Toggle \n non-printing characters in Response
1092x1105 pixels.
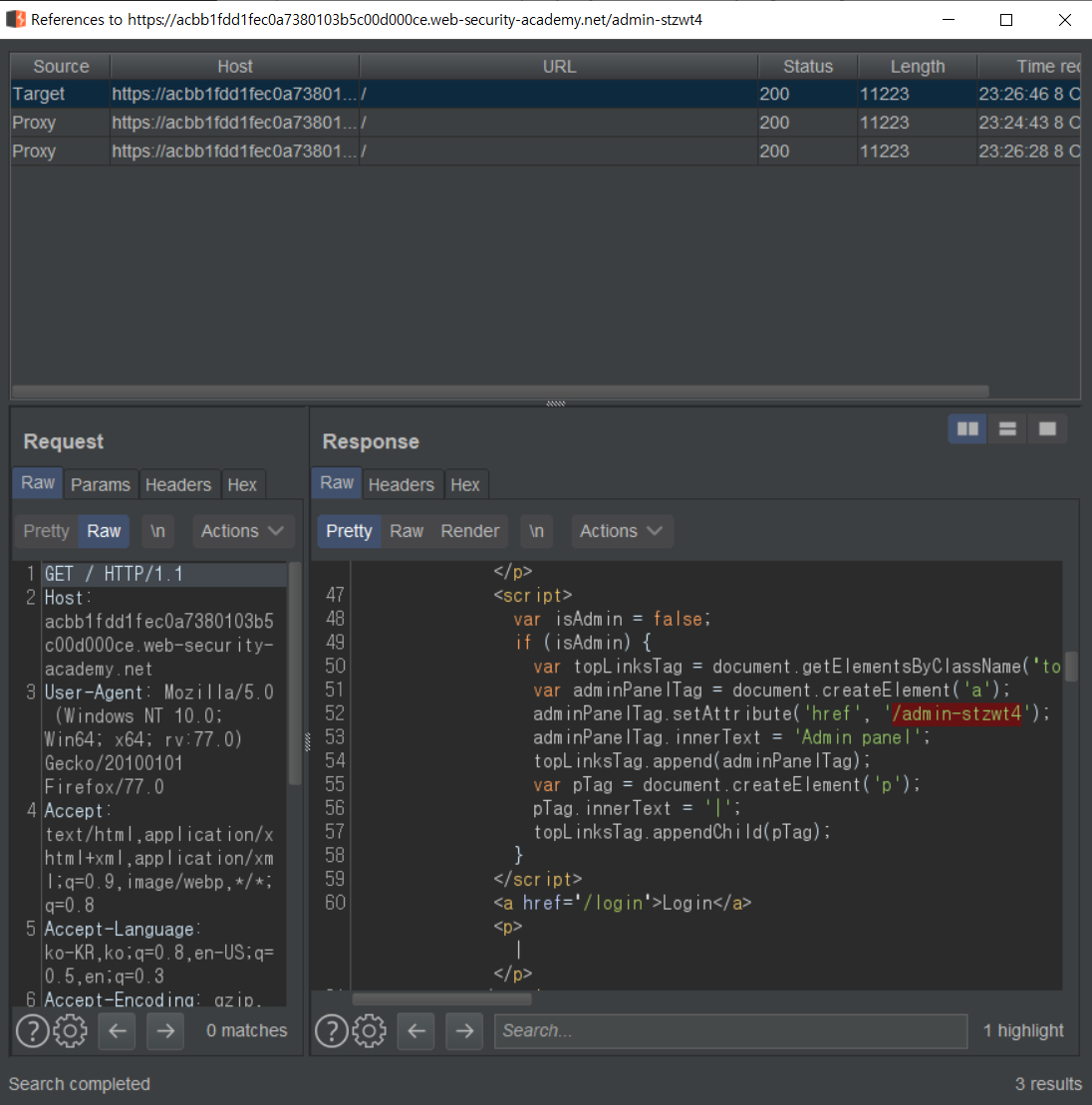[536, 531]
